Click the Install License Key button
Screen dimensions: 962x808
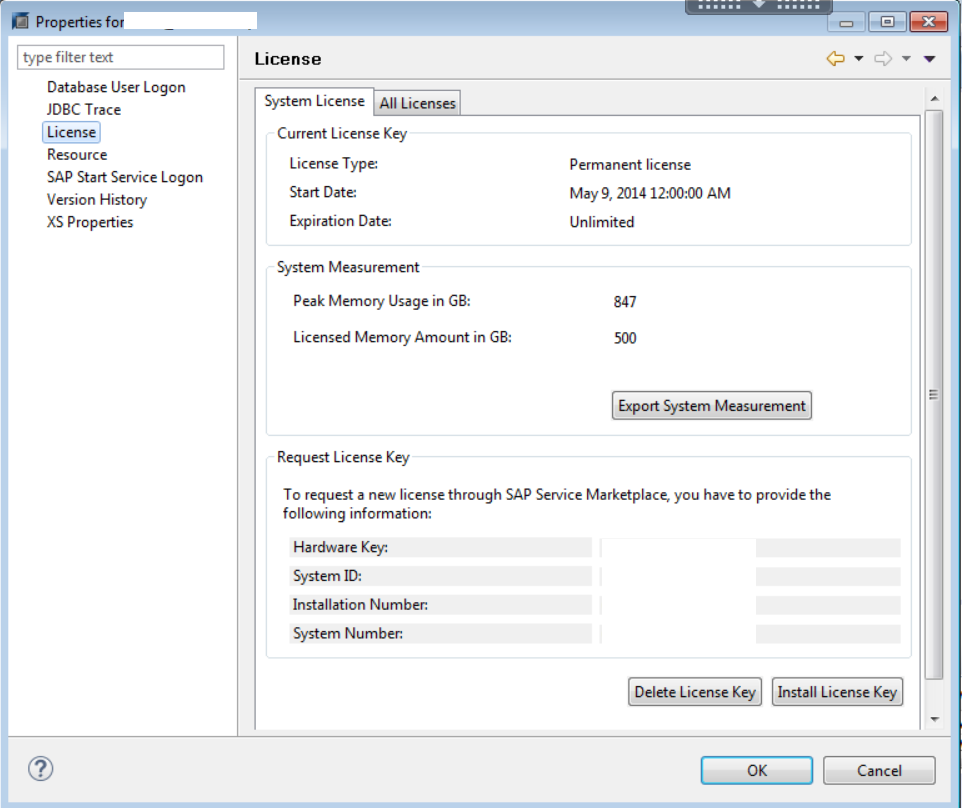(x=837, y=692)
